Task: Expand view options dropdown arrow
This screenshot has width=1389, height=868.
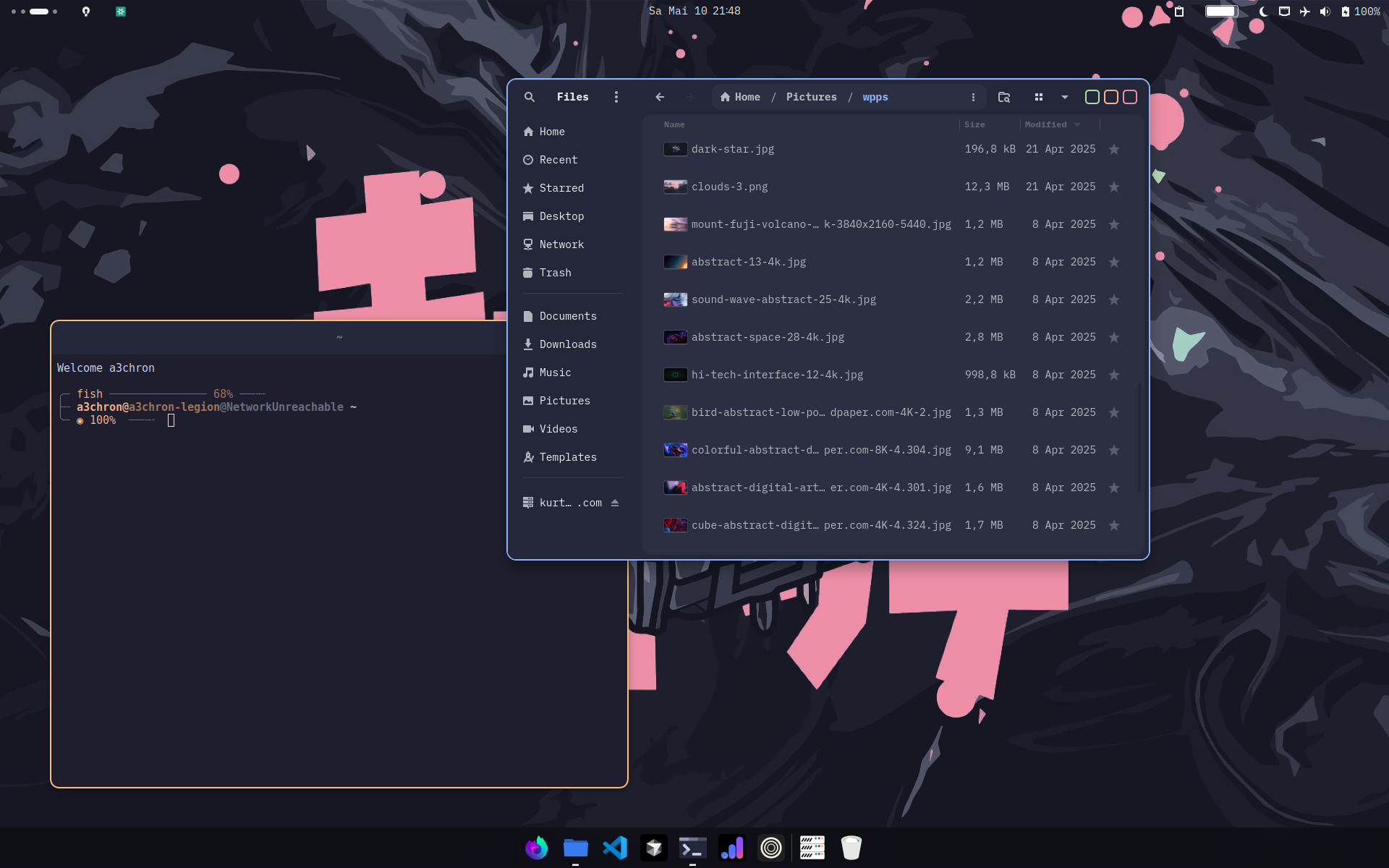Action: click(x=1065, y=97)
